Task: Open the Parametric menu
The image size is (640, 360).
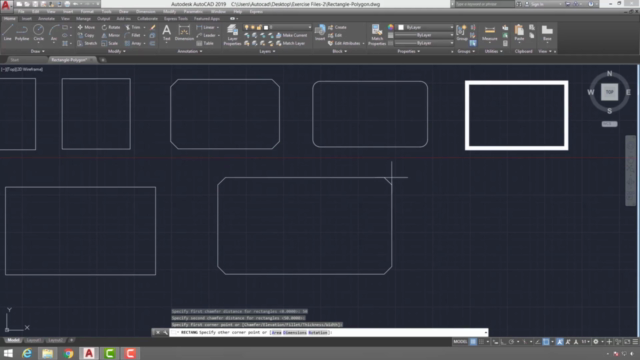Action: pos(193,11)
